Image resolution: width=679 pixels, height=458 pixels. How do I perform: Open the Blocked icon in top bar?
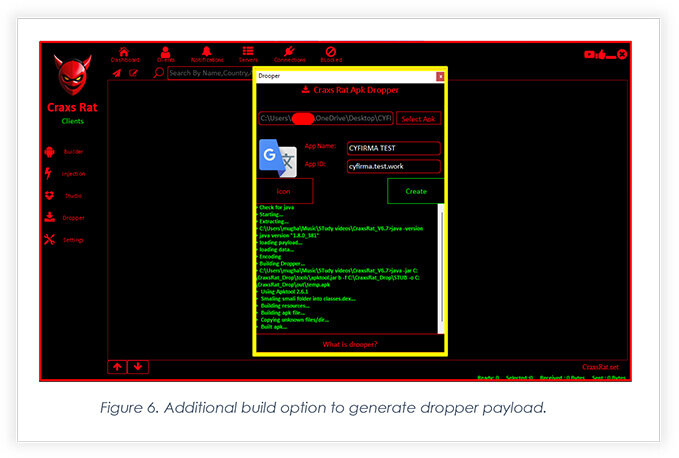coord(331,52)
